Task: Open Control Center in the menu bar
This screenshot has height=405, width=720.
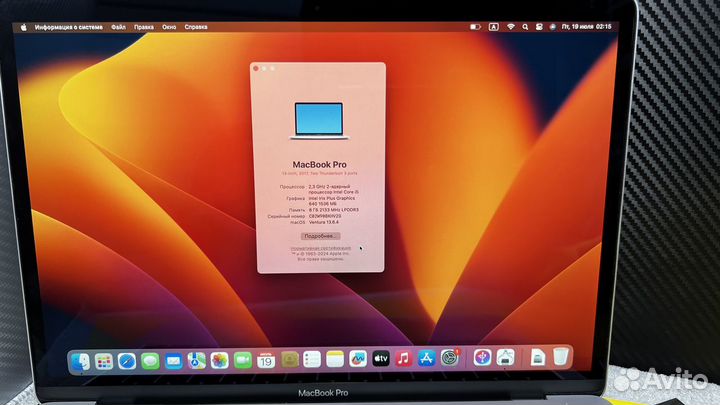Action: coord(539,27)
